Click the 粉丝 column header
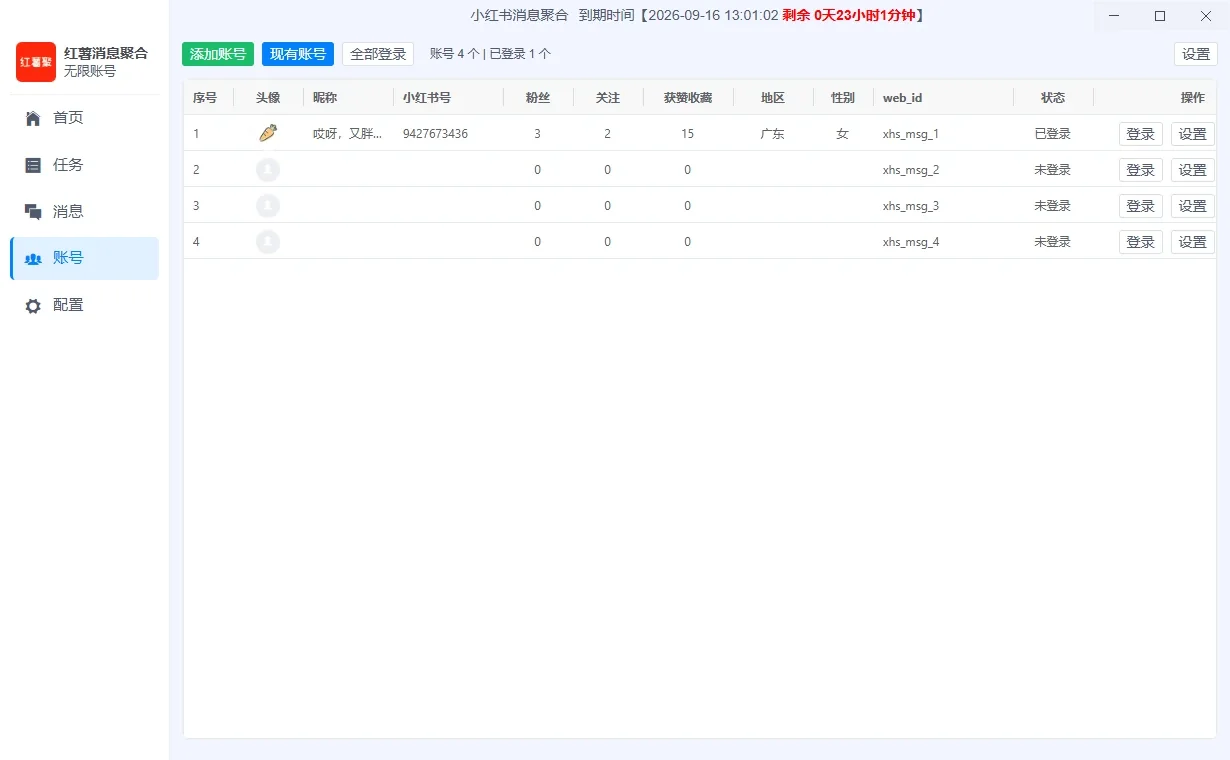 point(538,98)
